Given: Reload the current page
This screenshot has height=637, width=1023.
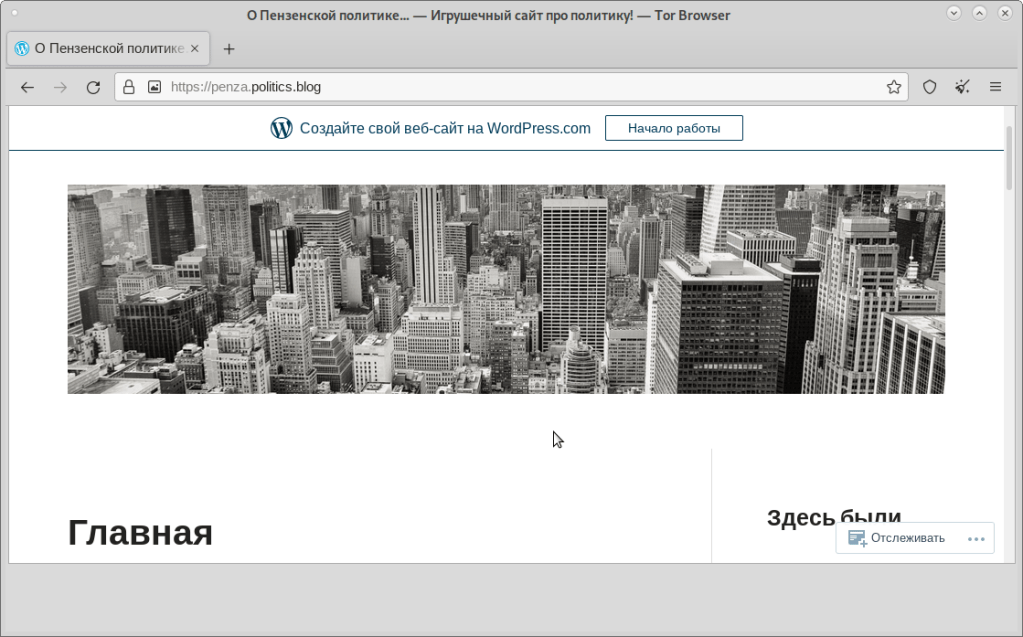Looking at the screenshot, I should tap(93, 87).
